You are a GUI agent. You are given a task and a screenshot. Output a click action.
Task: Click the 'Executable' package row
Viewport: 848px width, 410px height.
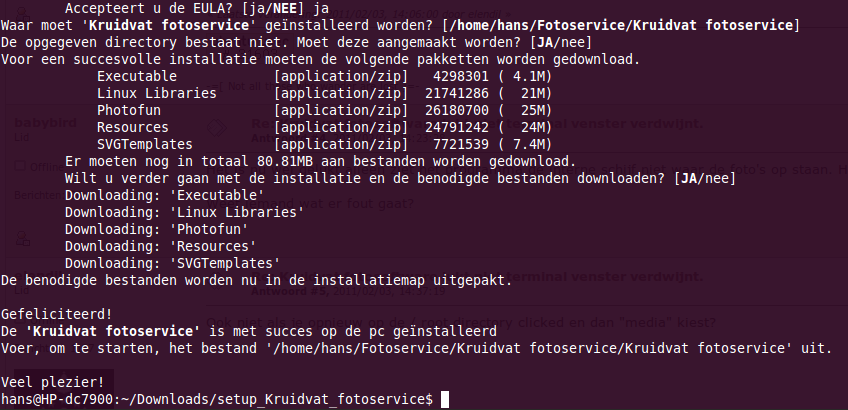point(324,76)
